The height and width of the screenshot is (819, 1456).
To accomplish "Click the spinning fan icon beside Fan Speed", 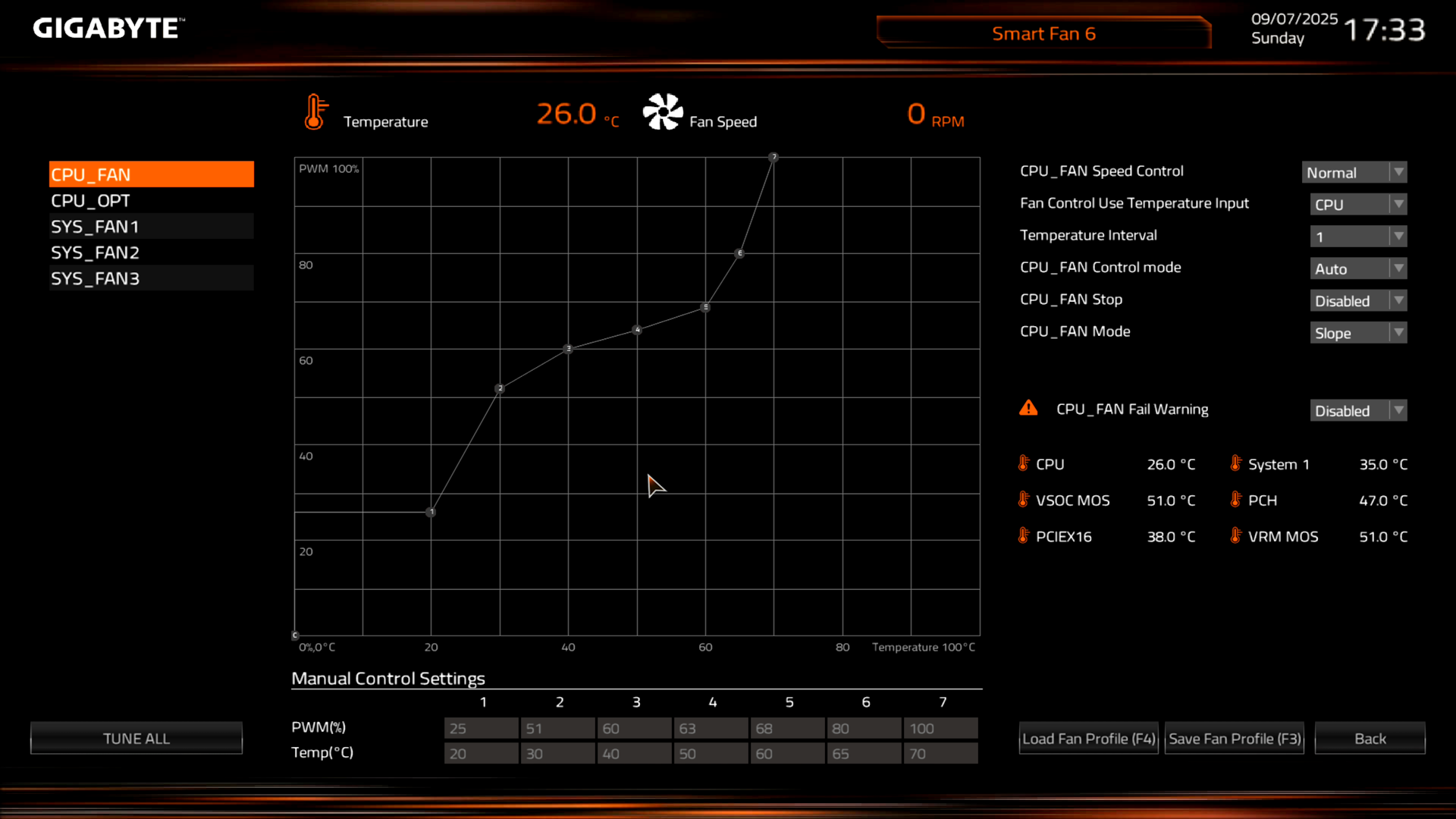I will pyautogui.click(x=663, y=112).
